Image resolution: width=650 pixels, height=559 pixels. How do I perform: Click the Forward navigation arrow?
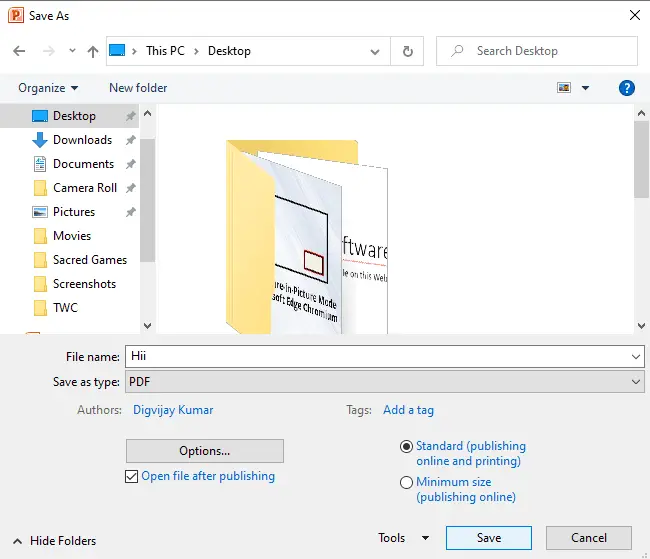pos(49,51)
